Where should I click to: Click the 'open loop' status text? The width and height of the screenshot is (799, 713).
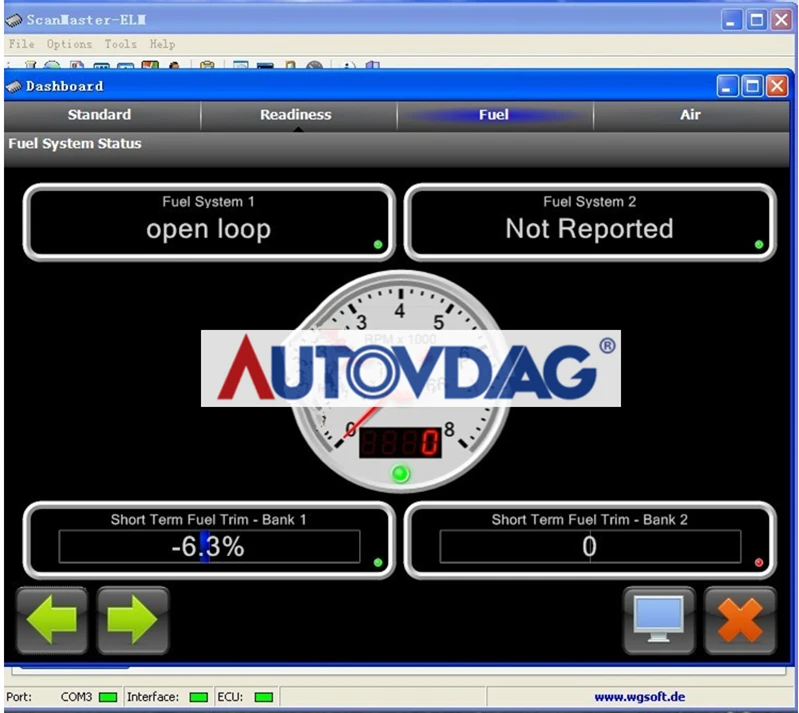click(208, 229)
